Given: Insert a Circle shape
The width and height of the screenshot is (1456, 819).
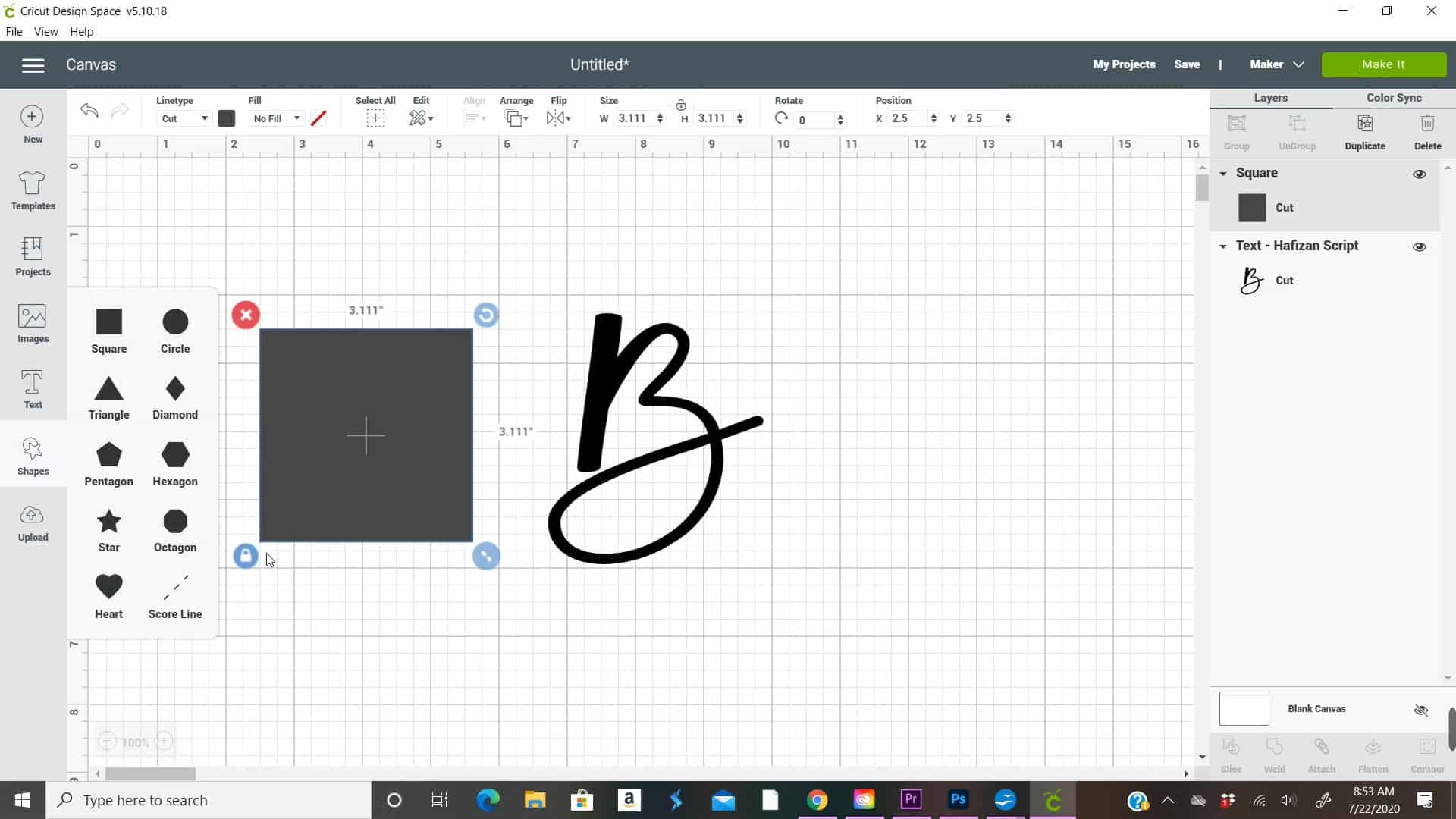Looking at the screenshot, I should [x=175, y=331].
